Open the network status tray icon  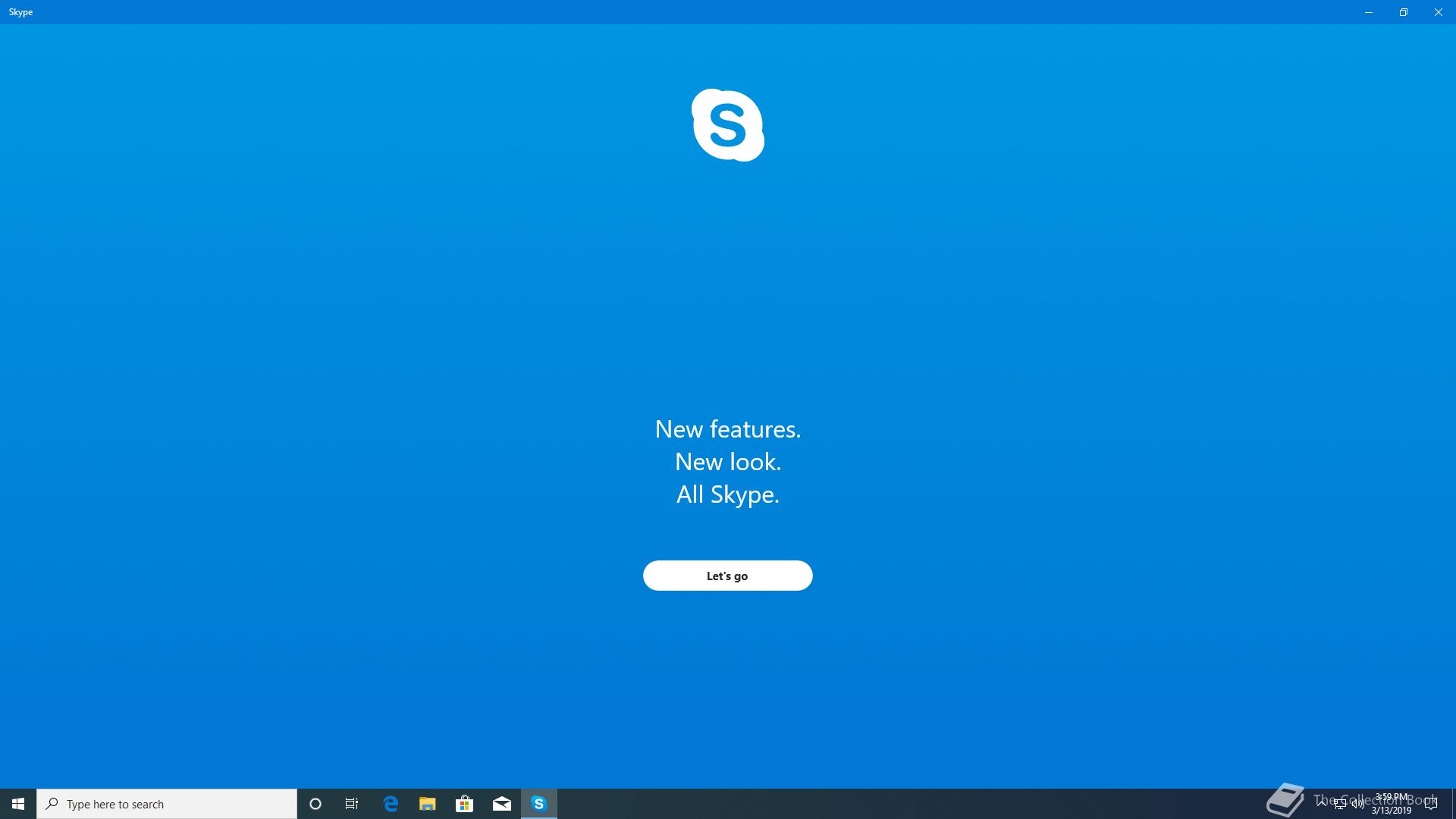click(x=1340, y=804)
